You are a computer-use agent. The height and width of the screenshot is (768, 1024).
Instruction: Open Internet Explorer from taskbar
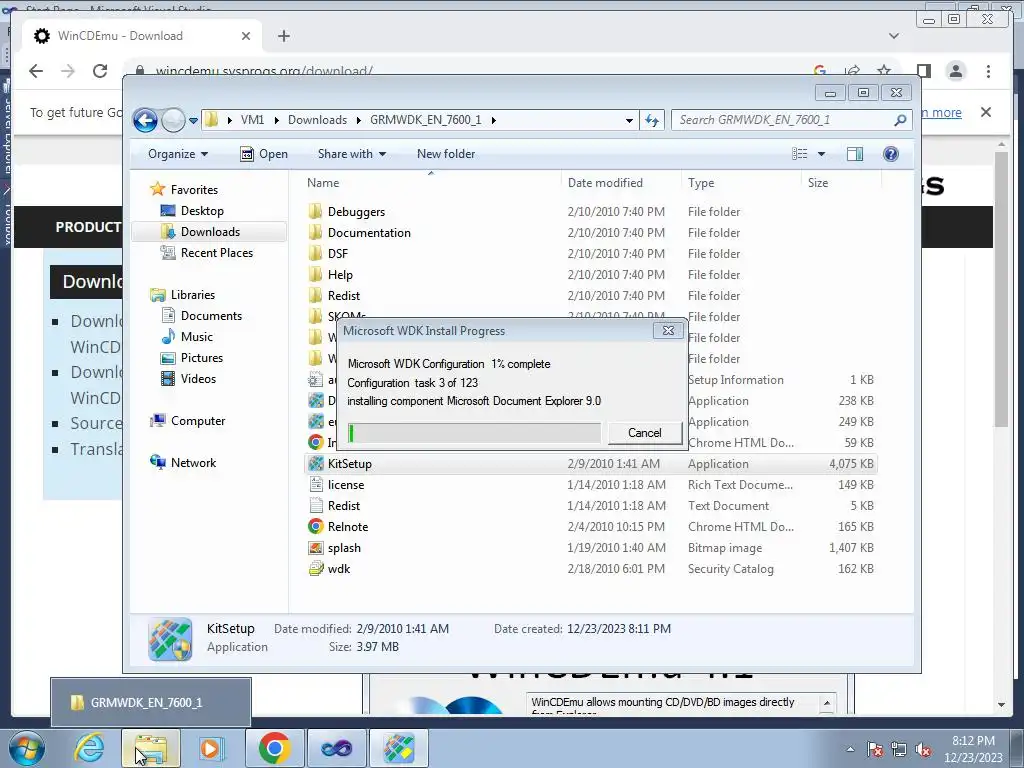89,748
